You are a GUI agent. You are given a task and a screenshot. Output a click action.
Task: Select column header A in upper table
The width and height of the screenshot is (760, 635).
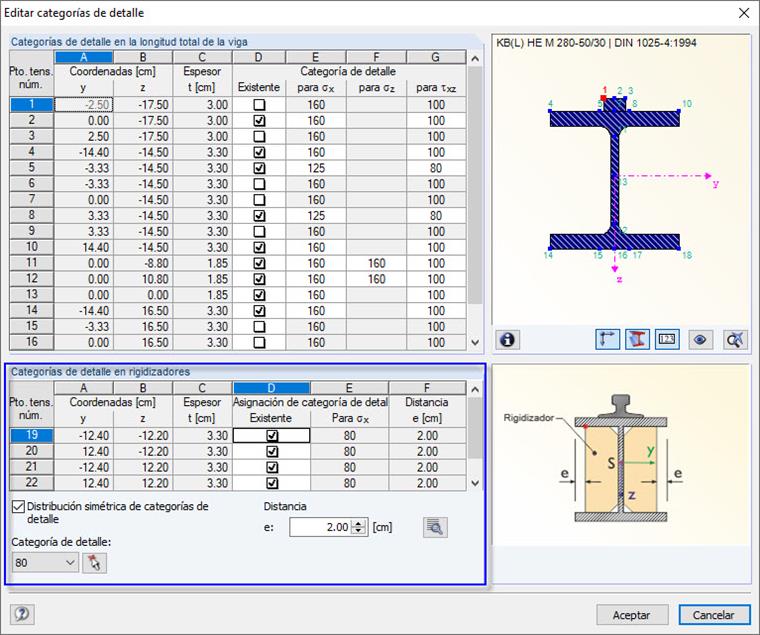coord(83,57)
